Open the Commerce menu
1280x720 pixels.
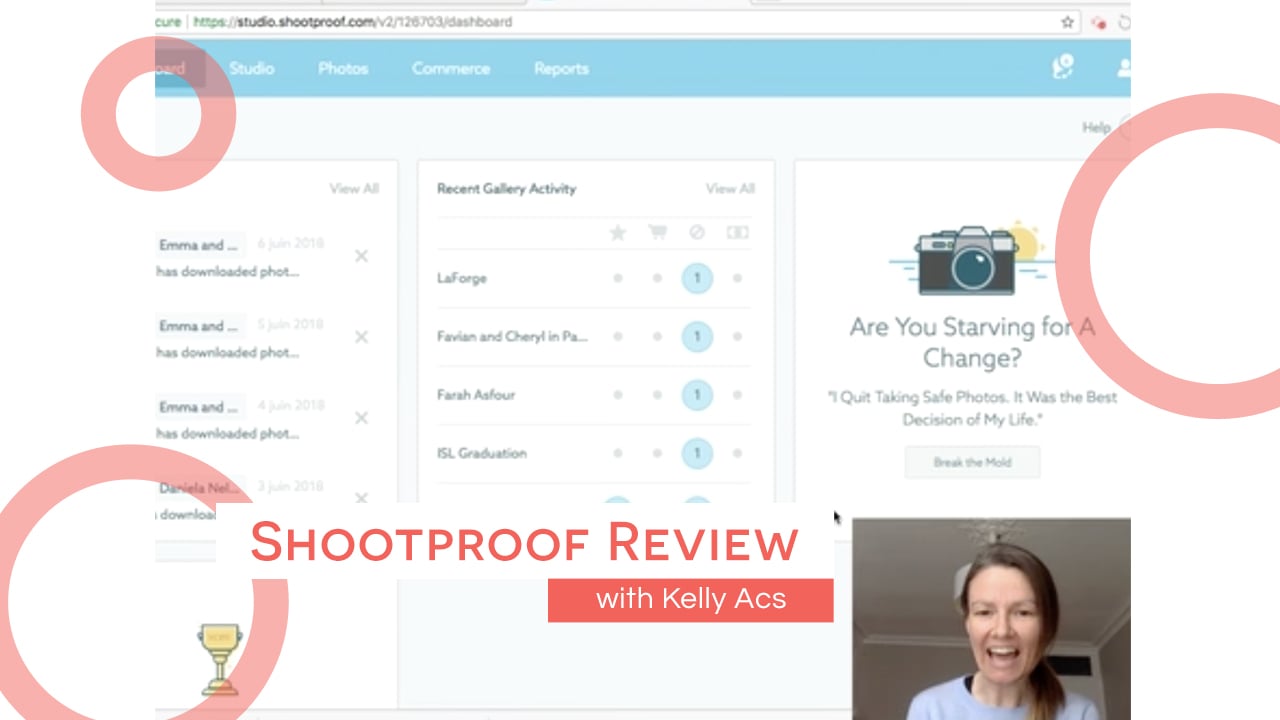coord(451,68)
